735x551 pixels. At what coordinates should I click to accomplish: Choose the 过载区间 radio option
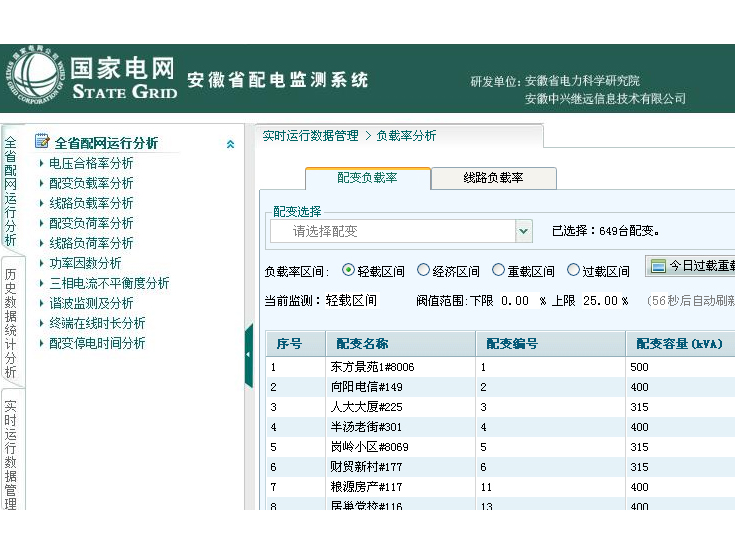point(573,270)
